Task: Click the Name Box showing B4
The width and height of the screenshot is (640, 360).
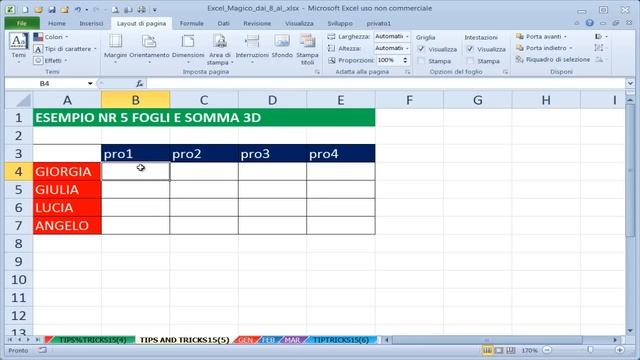Action: click(45, 83)
